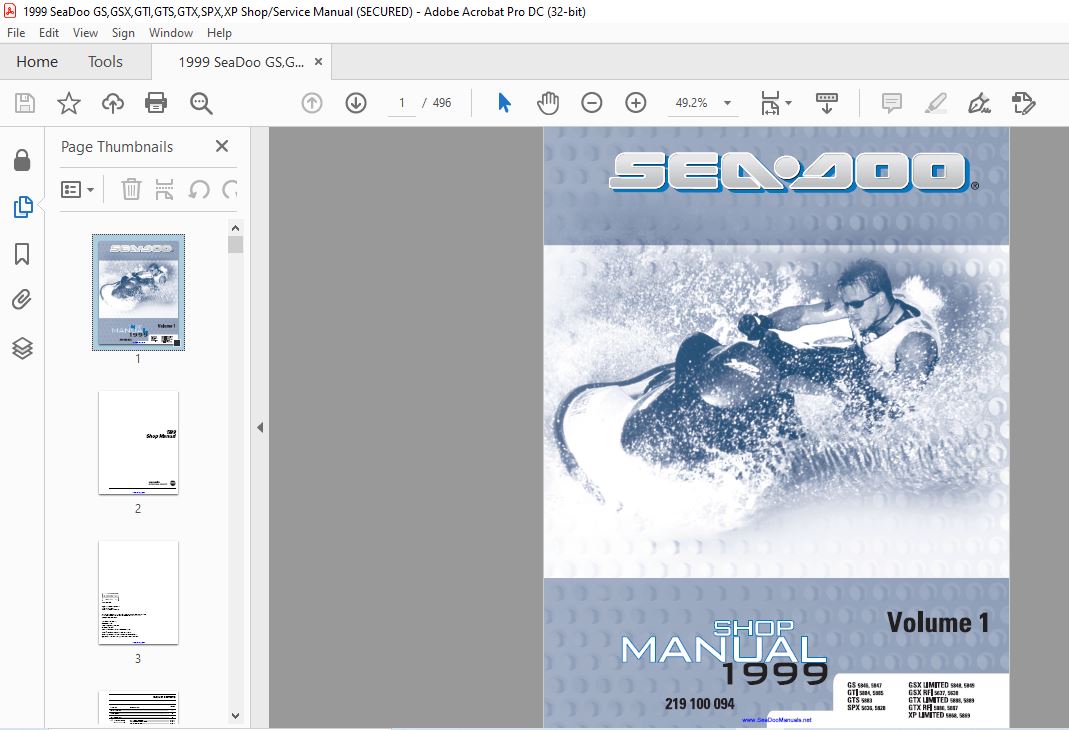
Task: Select the Highlight text tool
Action: [935, 103]
